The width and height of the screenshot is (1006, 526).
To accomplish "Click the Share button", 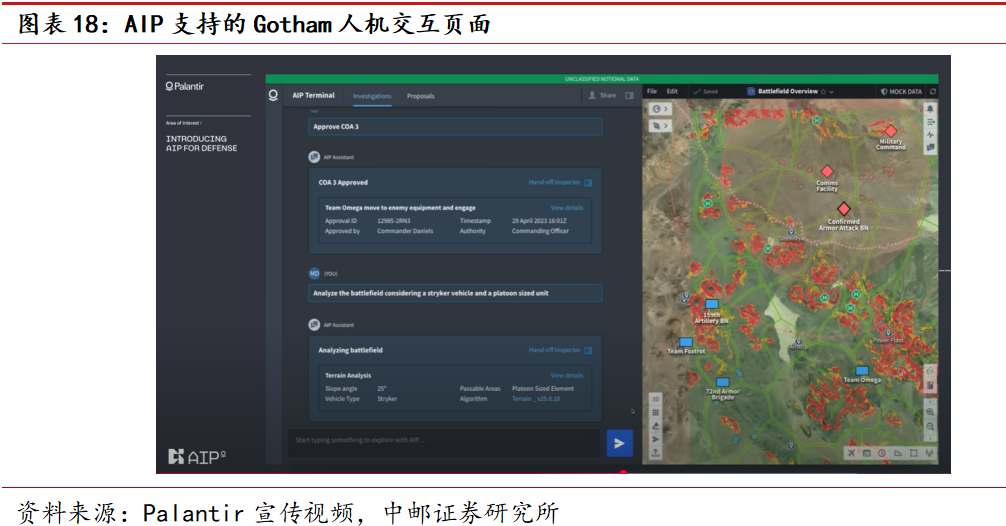I will click(602, 96).
